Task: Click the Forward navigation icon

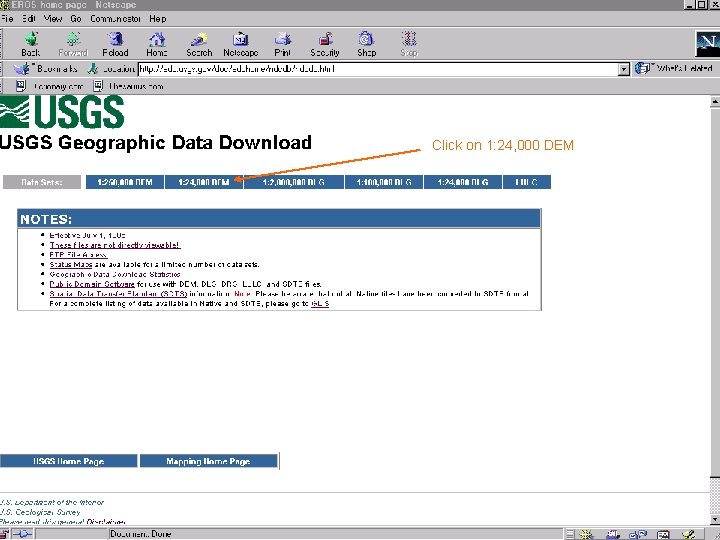Action: [x=73, y=39]
